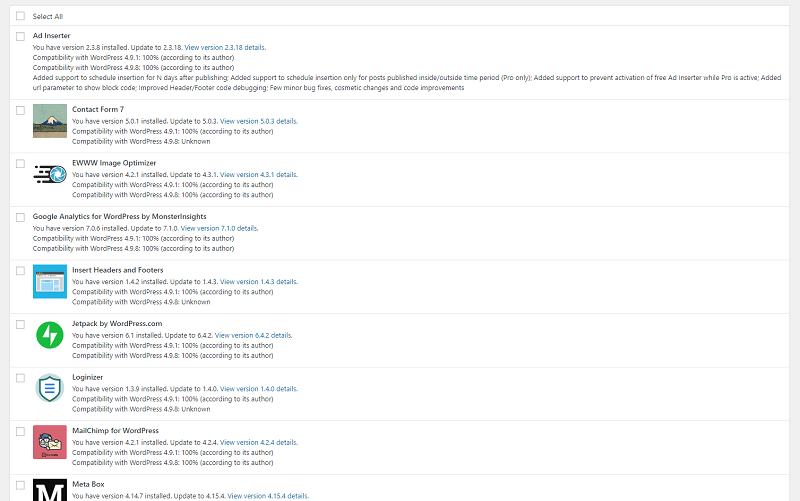
Task: Click the EWWW Image Optimizer plugin icon
Action: (49, 174)
